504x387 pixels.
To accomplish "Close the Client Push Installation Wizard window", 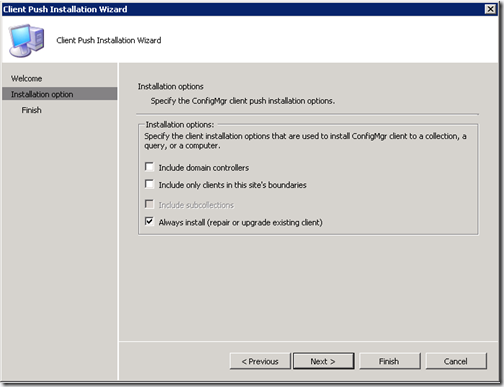I will tap(490, 9).
